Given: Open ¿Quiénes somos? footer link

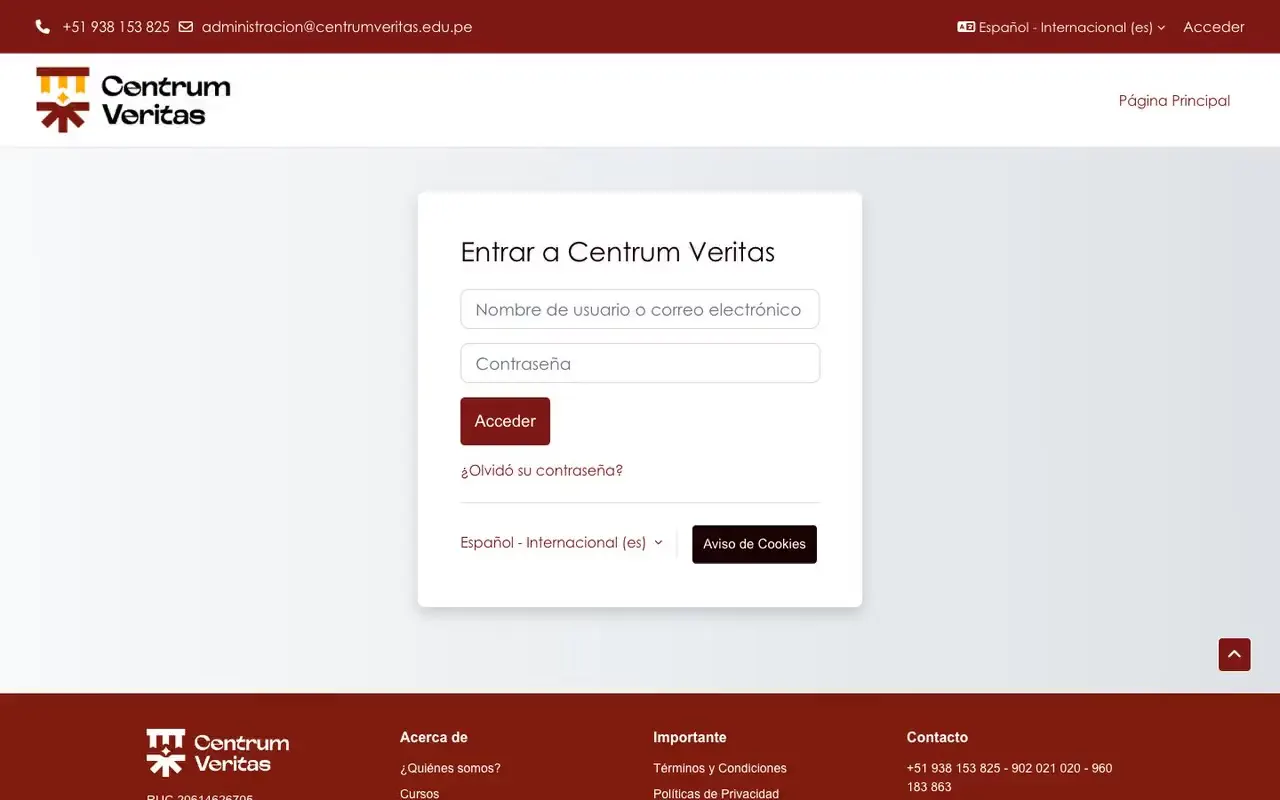Looking at the screenshot, I should pyautogui.click(x=450, y=768).
